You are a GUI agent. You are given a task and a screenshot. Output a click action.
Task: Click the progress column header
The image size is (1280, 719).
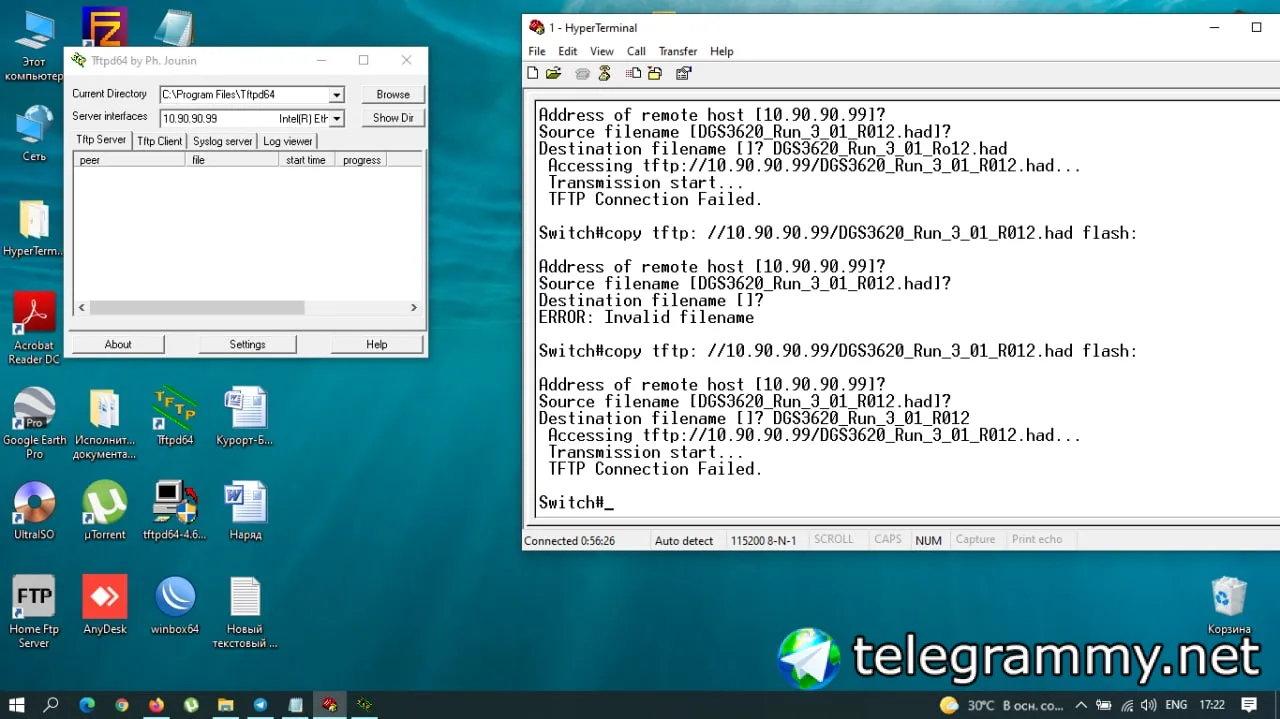tap(361, 160)
